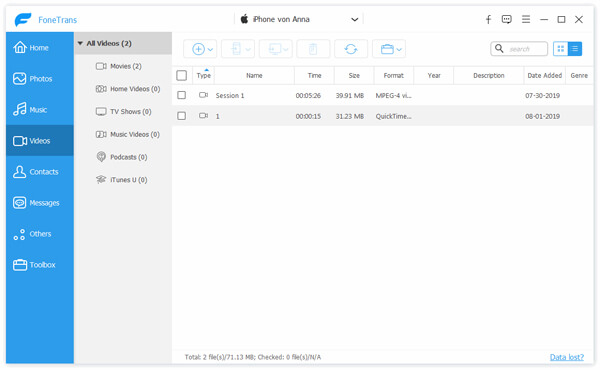Open the Data lost? link
This screenshot has width=600, height=370.
tap(567, 357)
